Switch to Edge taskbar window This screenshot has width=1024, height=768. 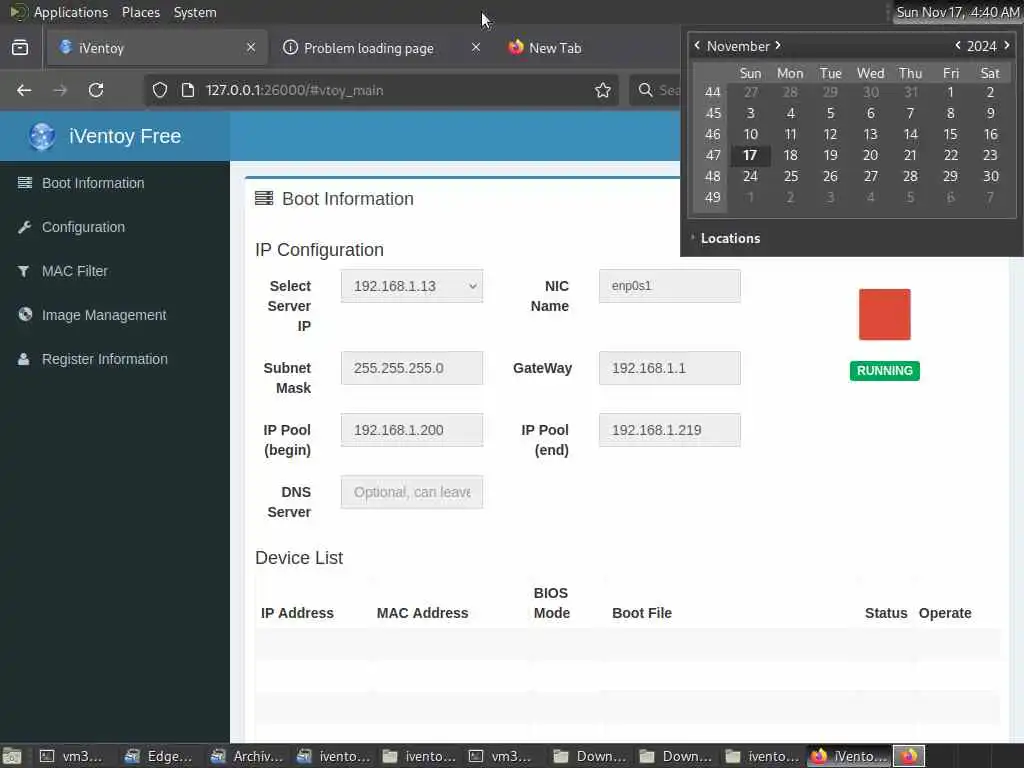tap(159, 756)
